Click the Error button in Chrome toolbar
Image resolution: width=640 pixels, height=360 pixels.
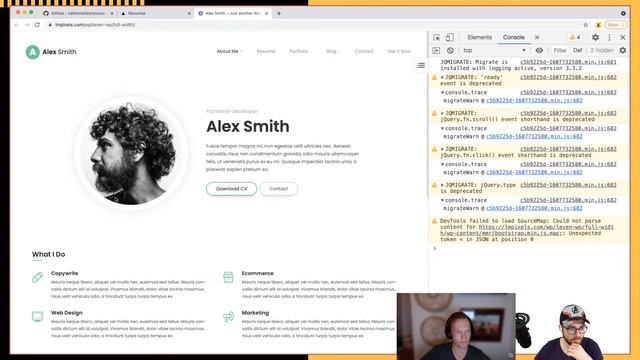tap(616, 25)
